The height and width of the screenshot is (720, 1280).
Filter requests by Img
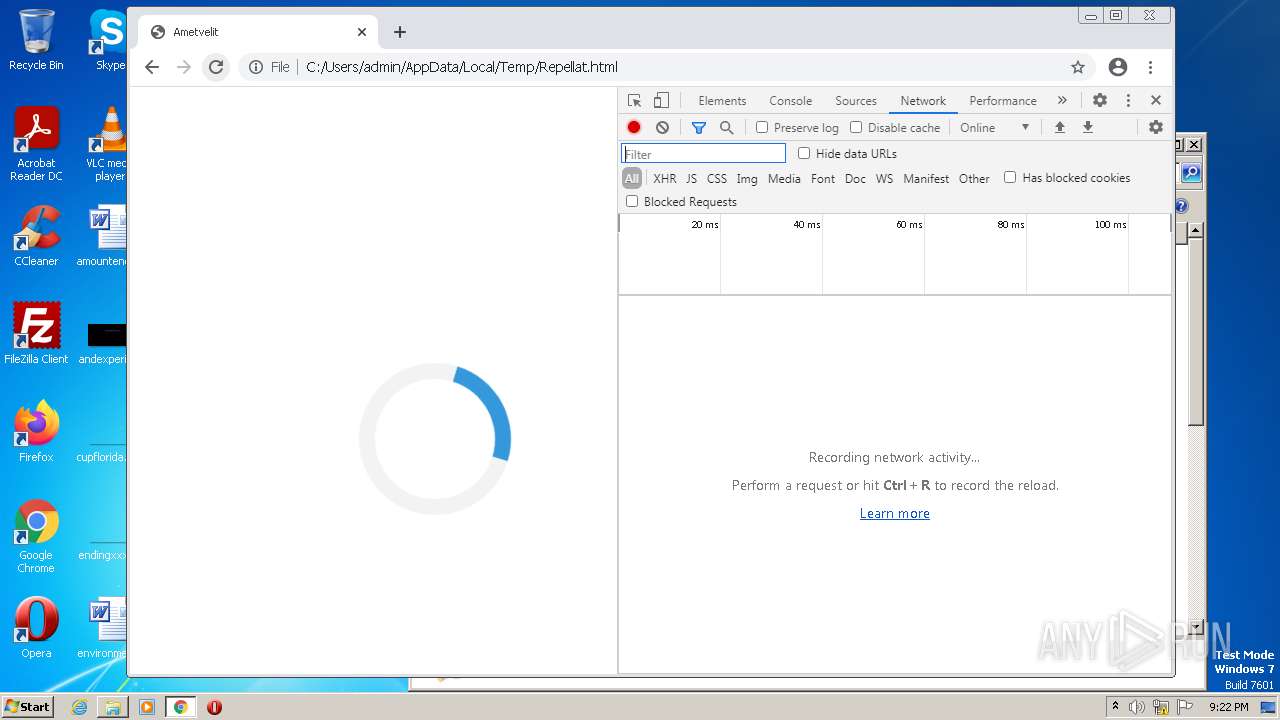click(747, 179)
